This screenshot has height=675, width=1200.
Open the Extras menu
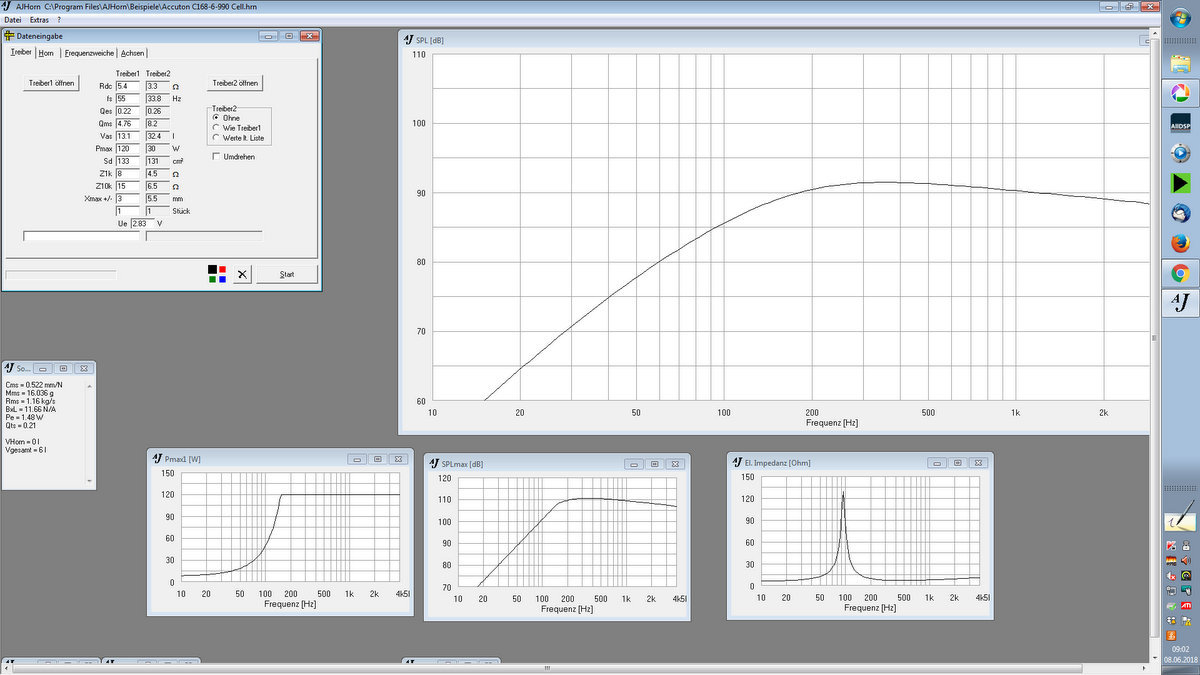click(39, 20)
